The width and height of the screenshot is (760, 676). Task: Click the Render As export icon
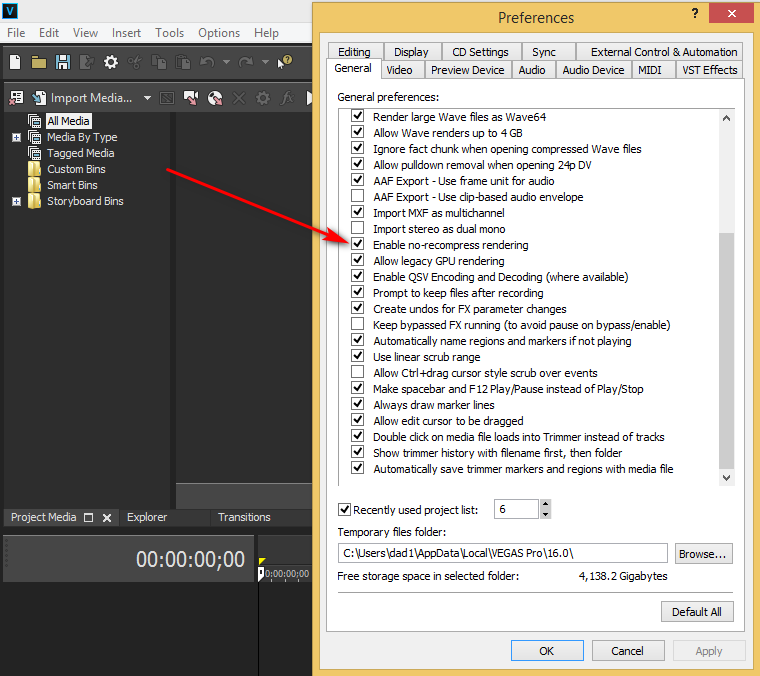tap(87, 62)
